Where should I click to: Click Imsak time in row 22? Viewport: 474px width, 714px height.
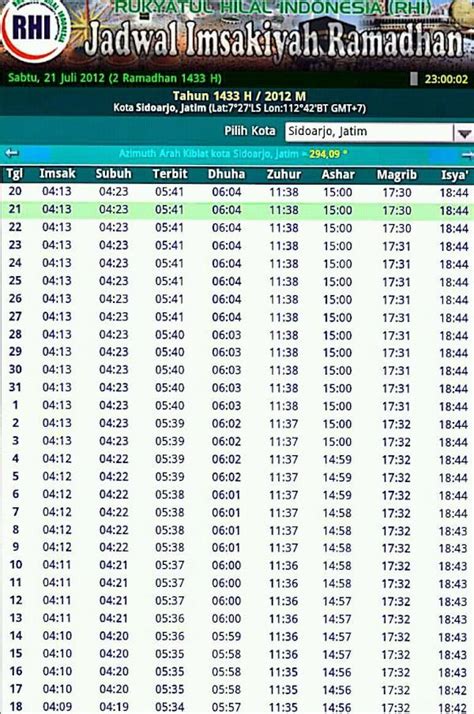click(57, 227)
